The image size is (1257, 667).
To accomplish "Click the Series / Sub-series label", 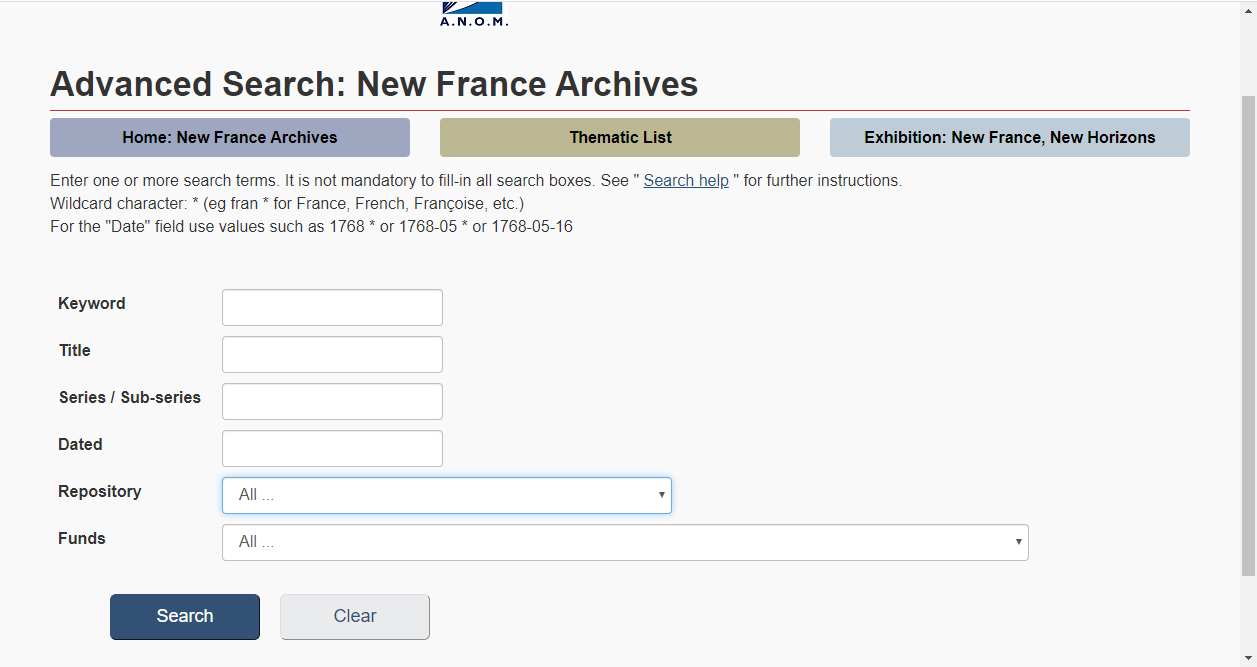I will click(130, 398).
